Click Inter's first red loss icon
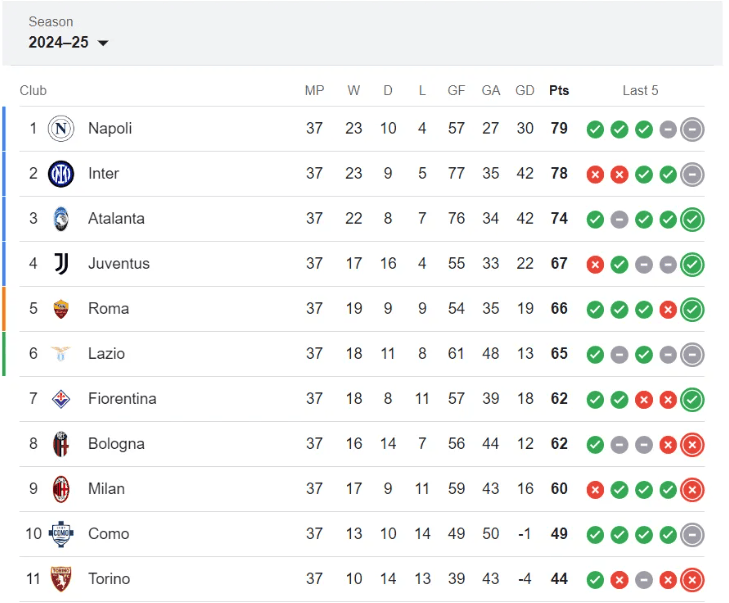 [x=595, y=174]
